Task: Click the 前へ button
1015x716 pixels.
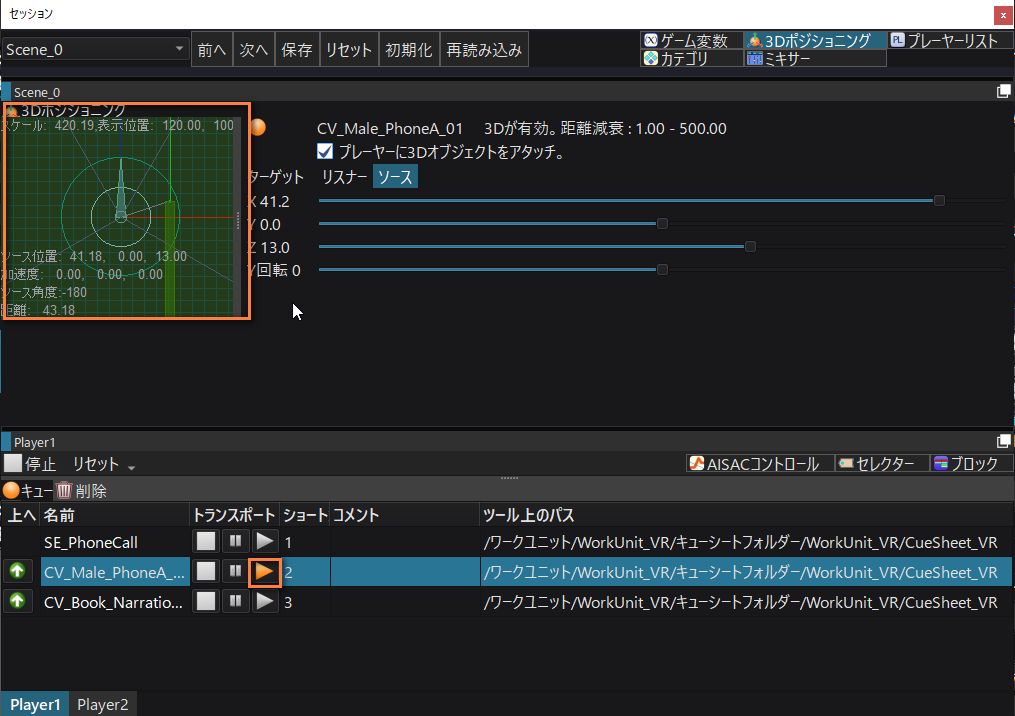Action: 212,49
